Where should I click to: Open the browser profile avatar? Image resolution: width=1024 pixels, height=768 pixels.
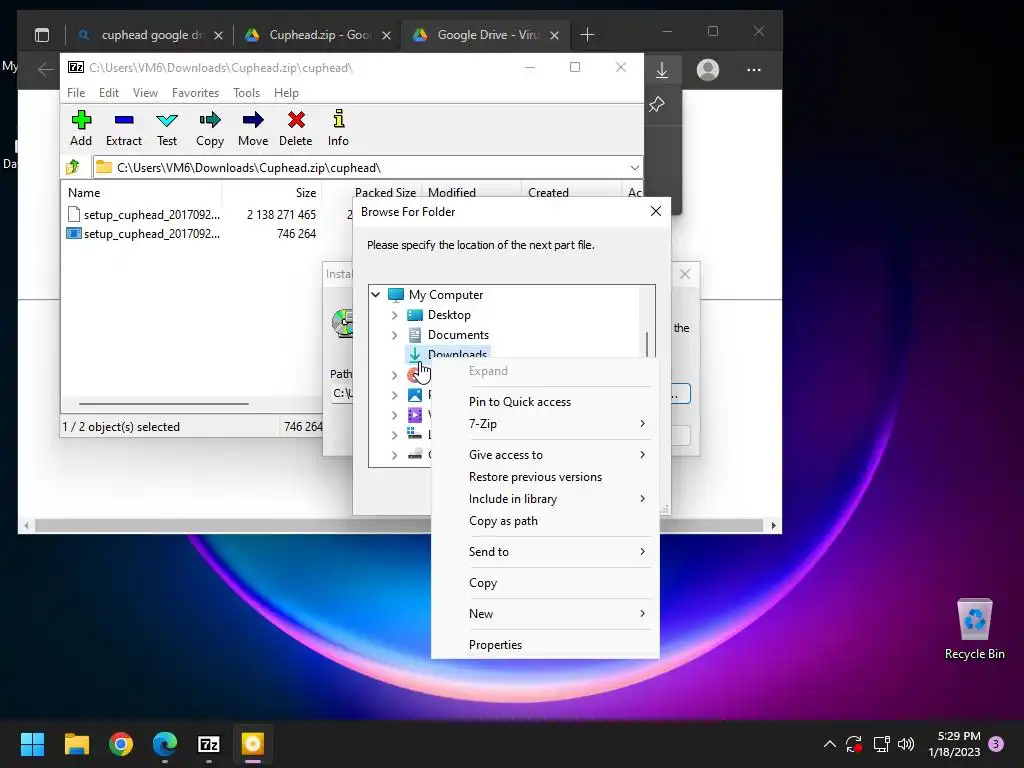707,70
